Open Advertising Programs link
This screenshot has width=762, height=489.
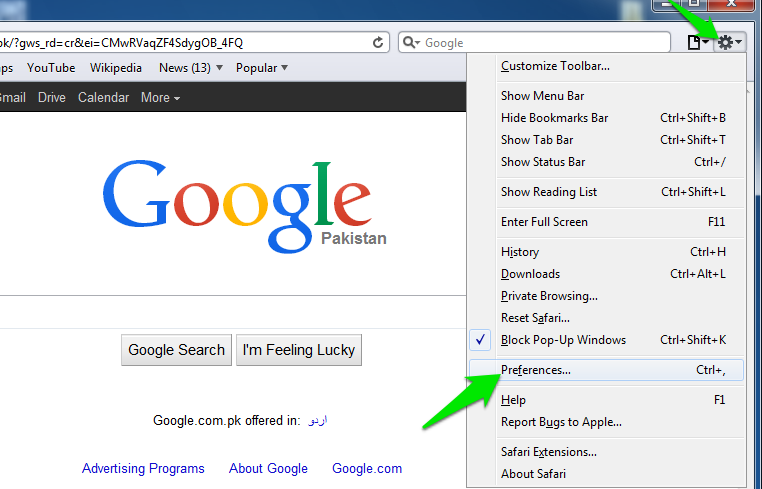143,468
